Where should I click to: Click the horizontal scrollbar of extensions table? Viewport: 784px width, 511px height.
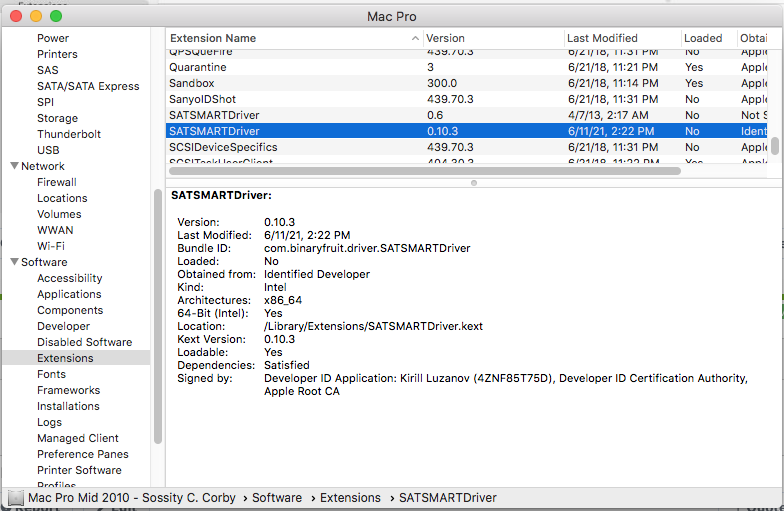pyautogui.click(x=425, y=171)
